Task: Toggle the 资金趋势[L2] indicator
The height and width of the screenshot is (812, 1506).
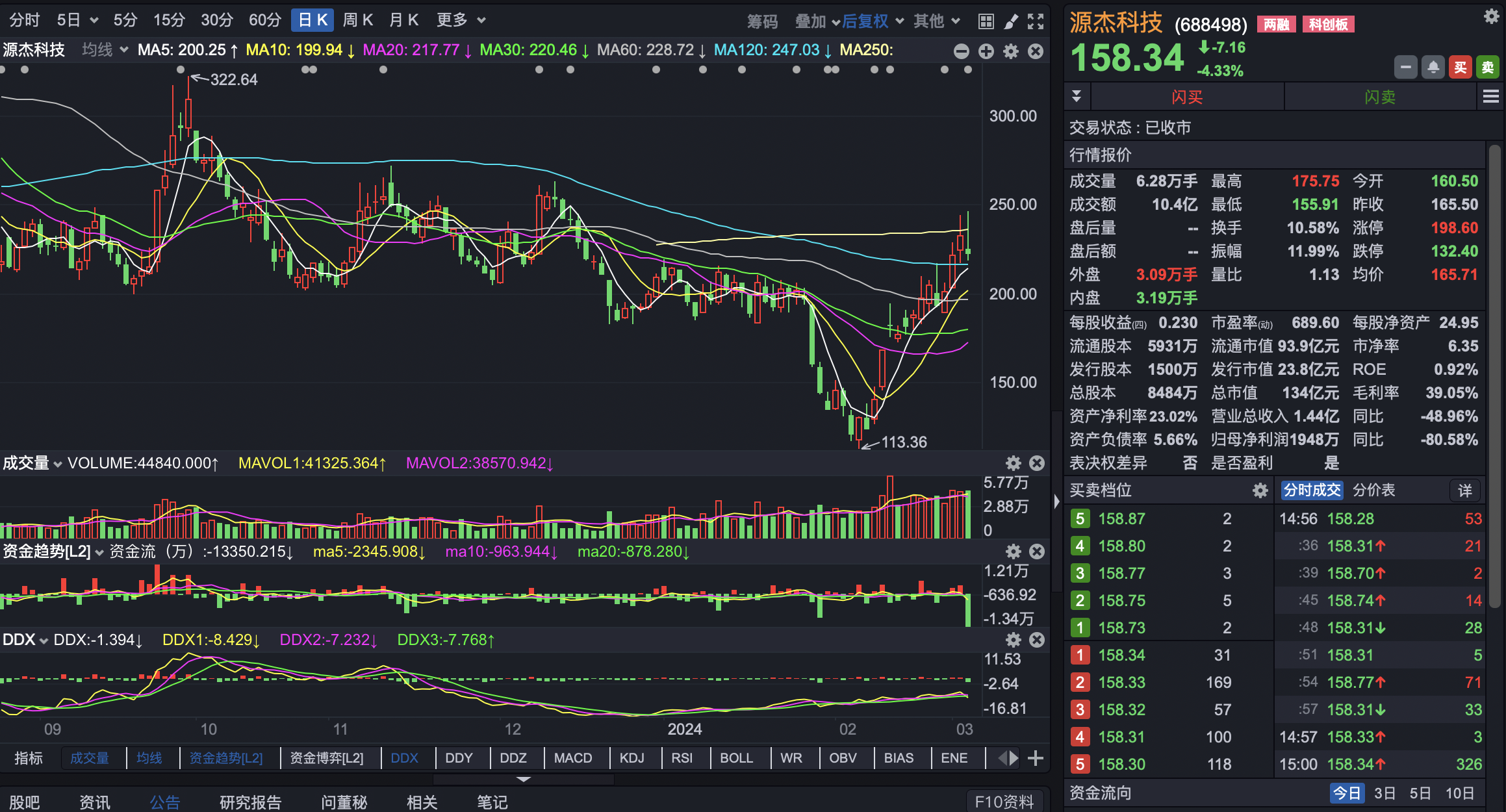Action: pyautogui.click(x=226, y=758)
